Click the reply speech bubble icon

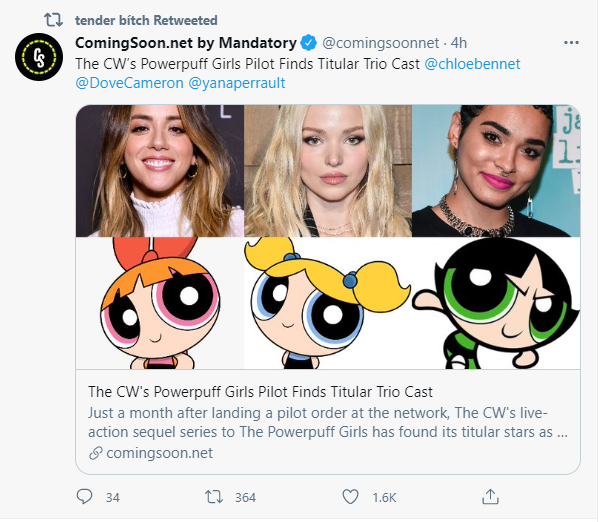coord(85,496)
